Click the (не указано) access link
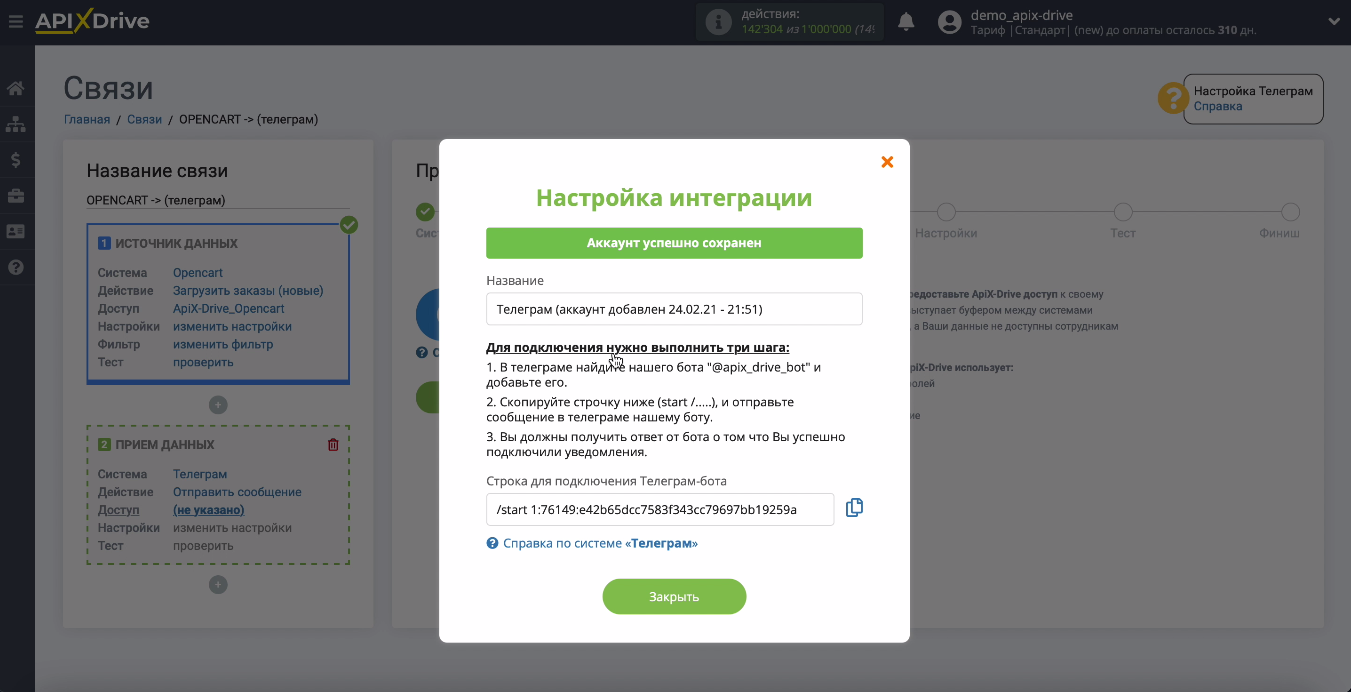Screen dimensions: 1351x692 (209, 510)
